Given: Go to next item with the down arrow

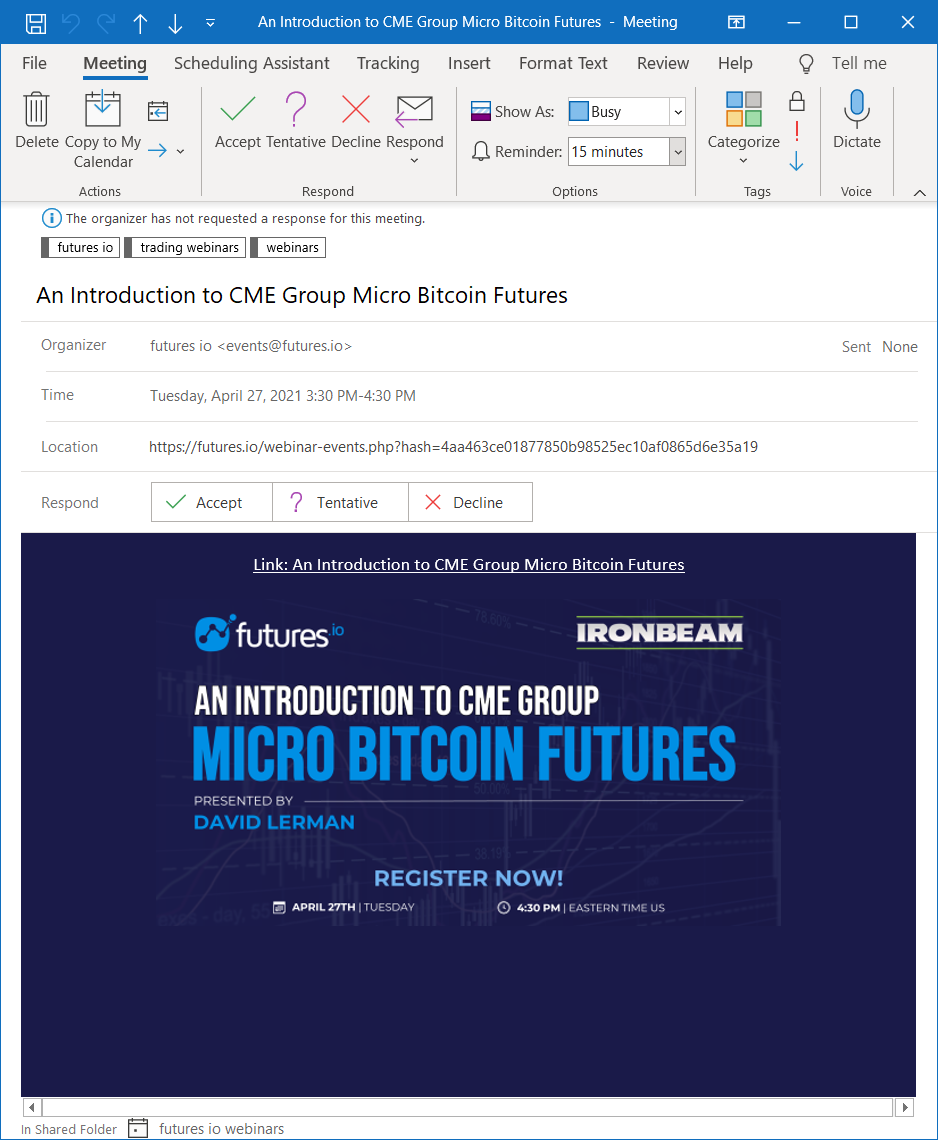Looking at the screenshot, I should click(175, 23).
